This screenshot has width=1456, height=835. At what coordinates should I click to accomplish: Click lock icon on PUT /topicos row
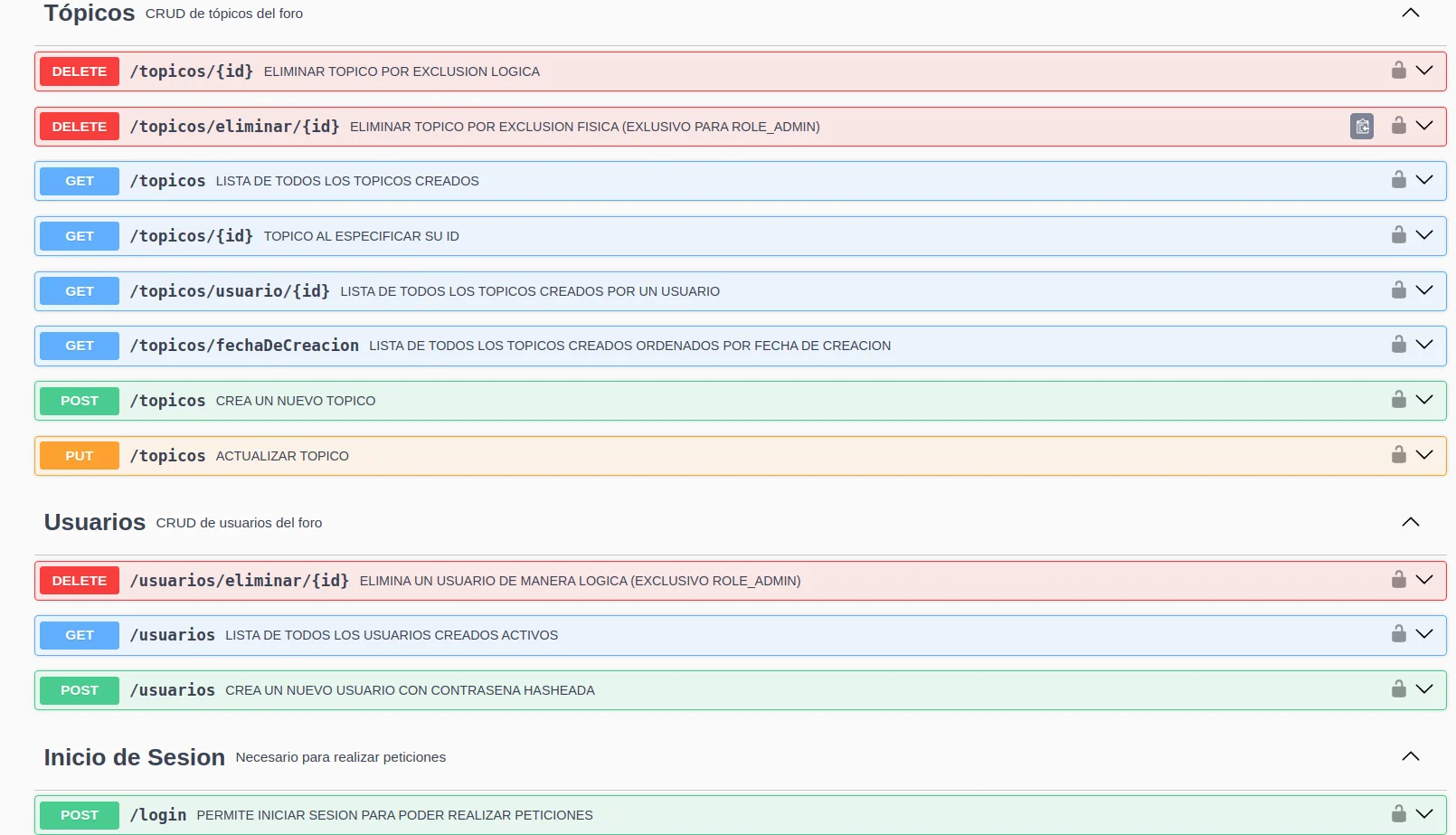pyautogui.click(x=1398, y=455)
